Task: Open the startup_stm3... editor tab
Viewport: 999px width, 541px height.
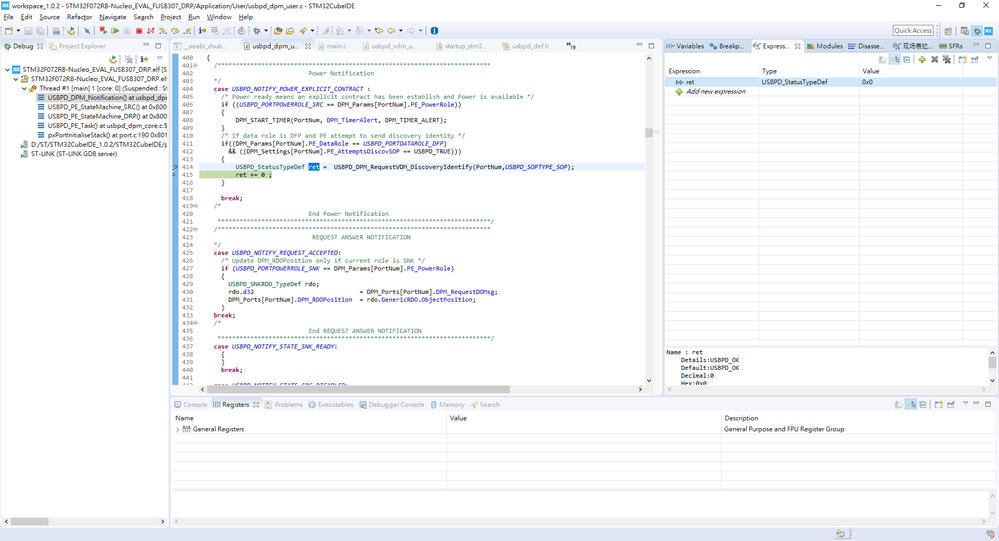Action: 461,46
